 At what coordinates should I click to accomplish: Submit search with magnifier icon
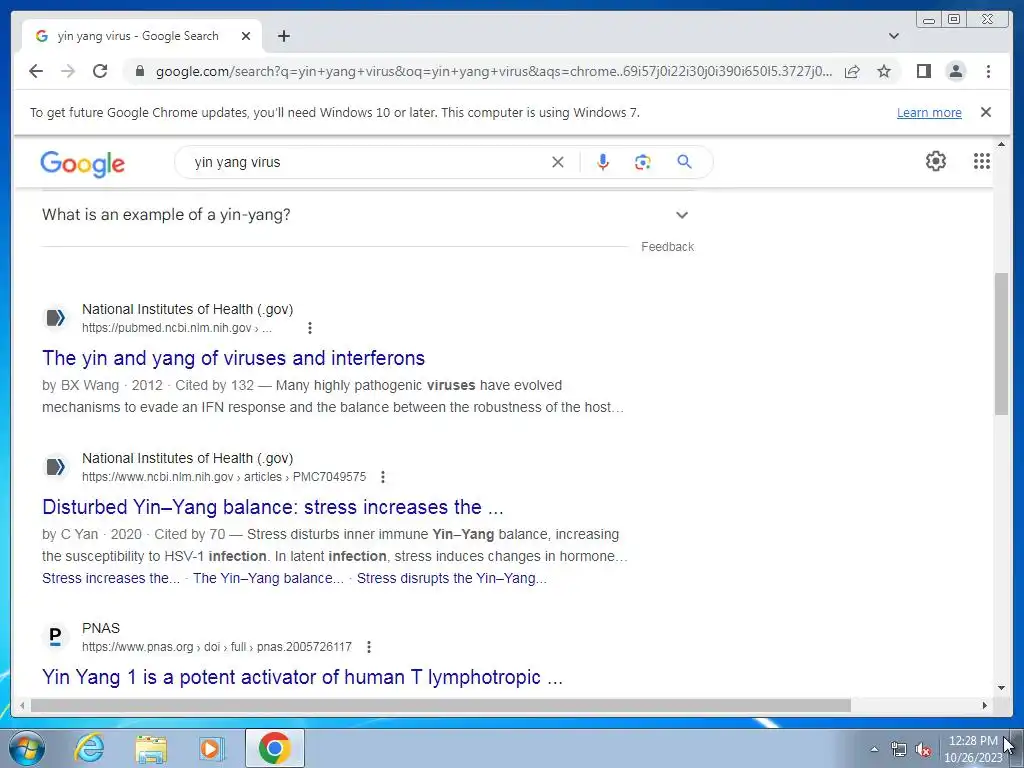point(684,162)
